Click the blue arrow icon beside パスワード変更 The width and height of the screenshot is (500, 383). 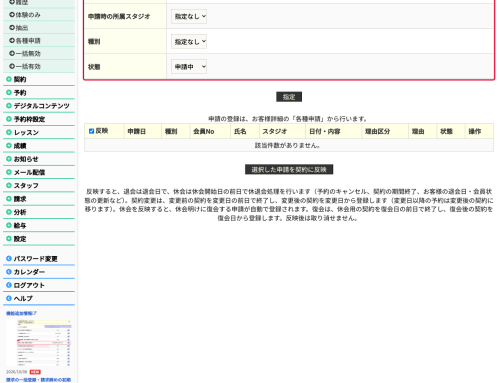9,258
